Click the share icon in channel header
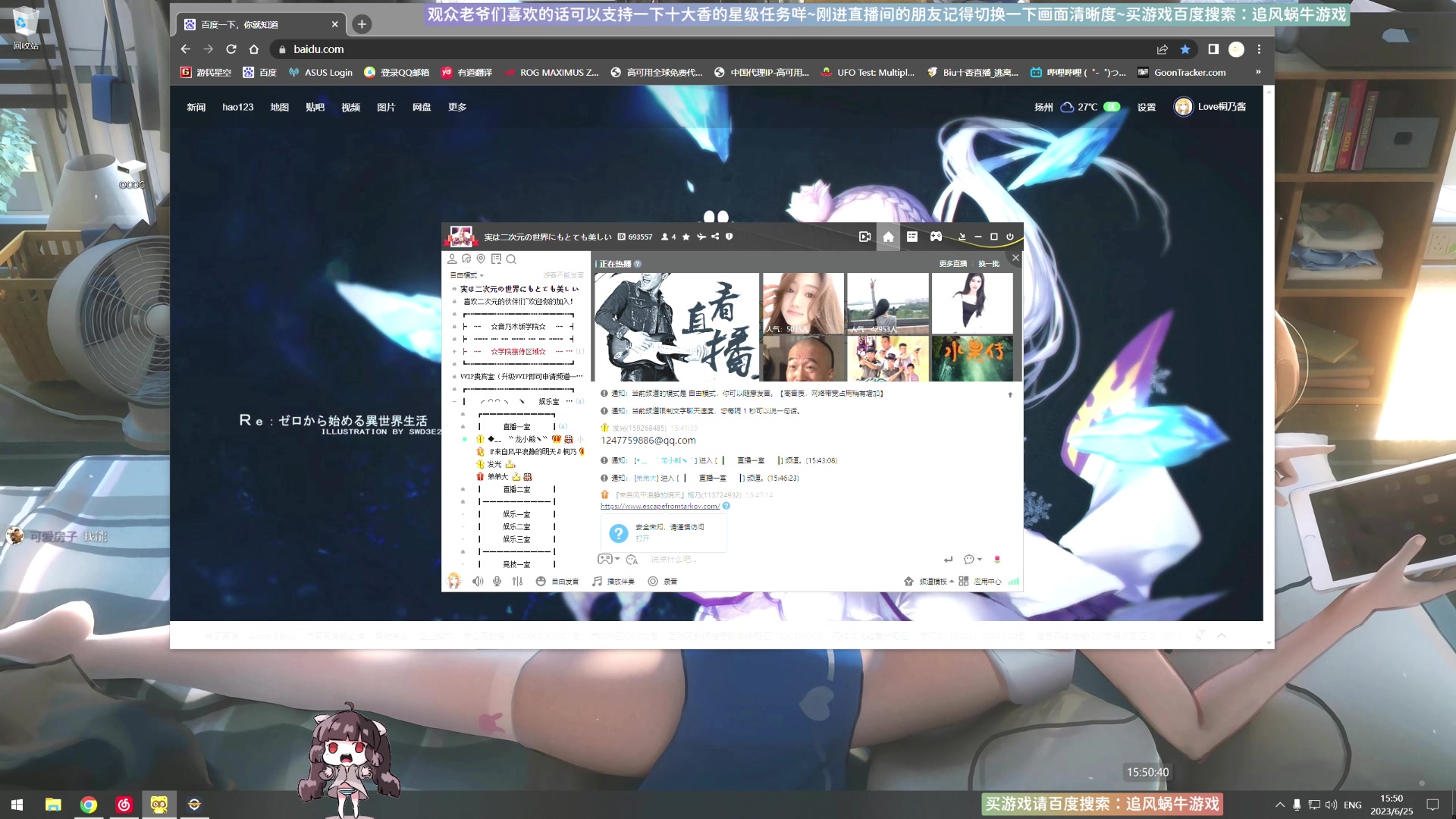This screenshot has width=1456, height=819. coord(715,237)
